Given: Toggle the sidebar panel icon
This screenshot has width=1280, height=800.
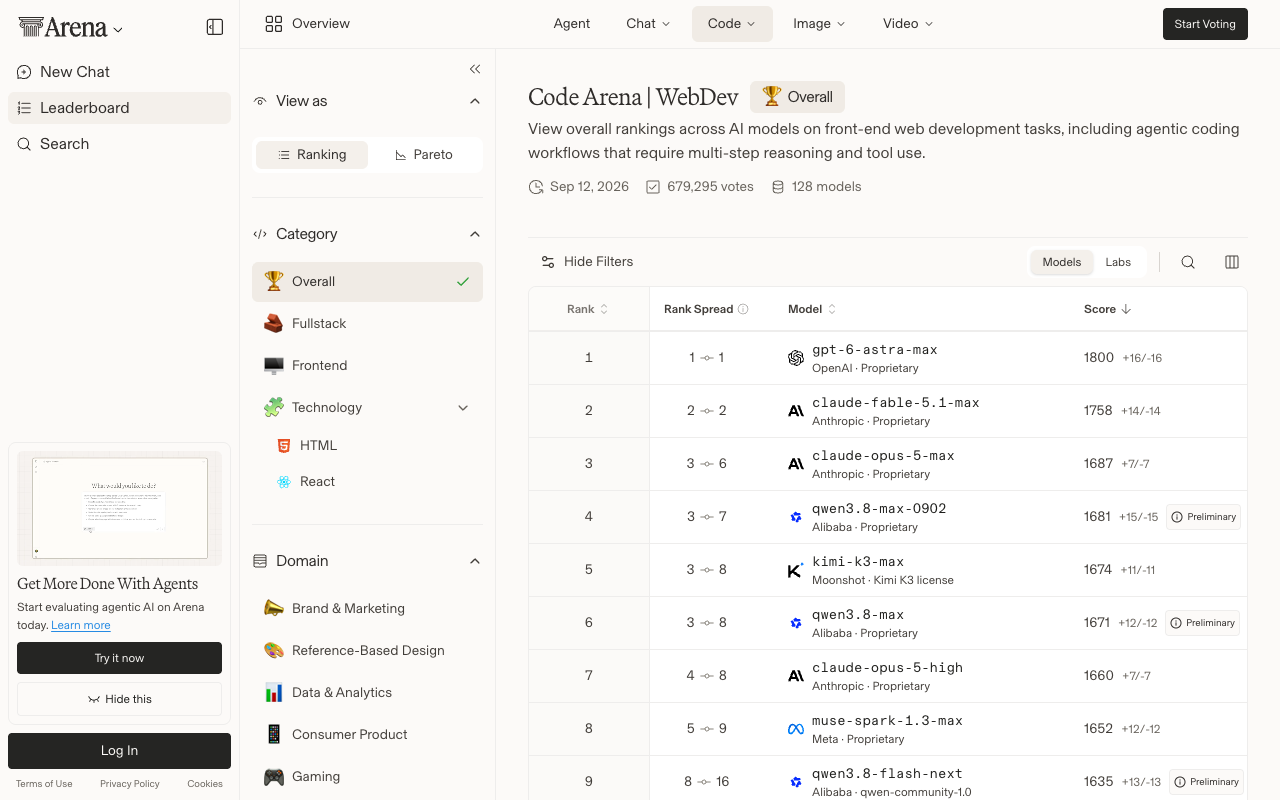Looking at the screenshot, I should tap(215, 27).
